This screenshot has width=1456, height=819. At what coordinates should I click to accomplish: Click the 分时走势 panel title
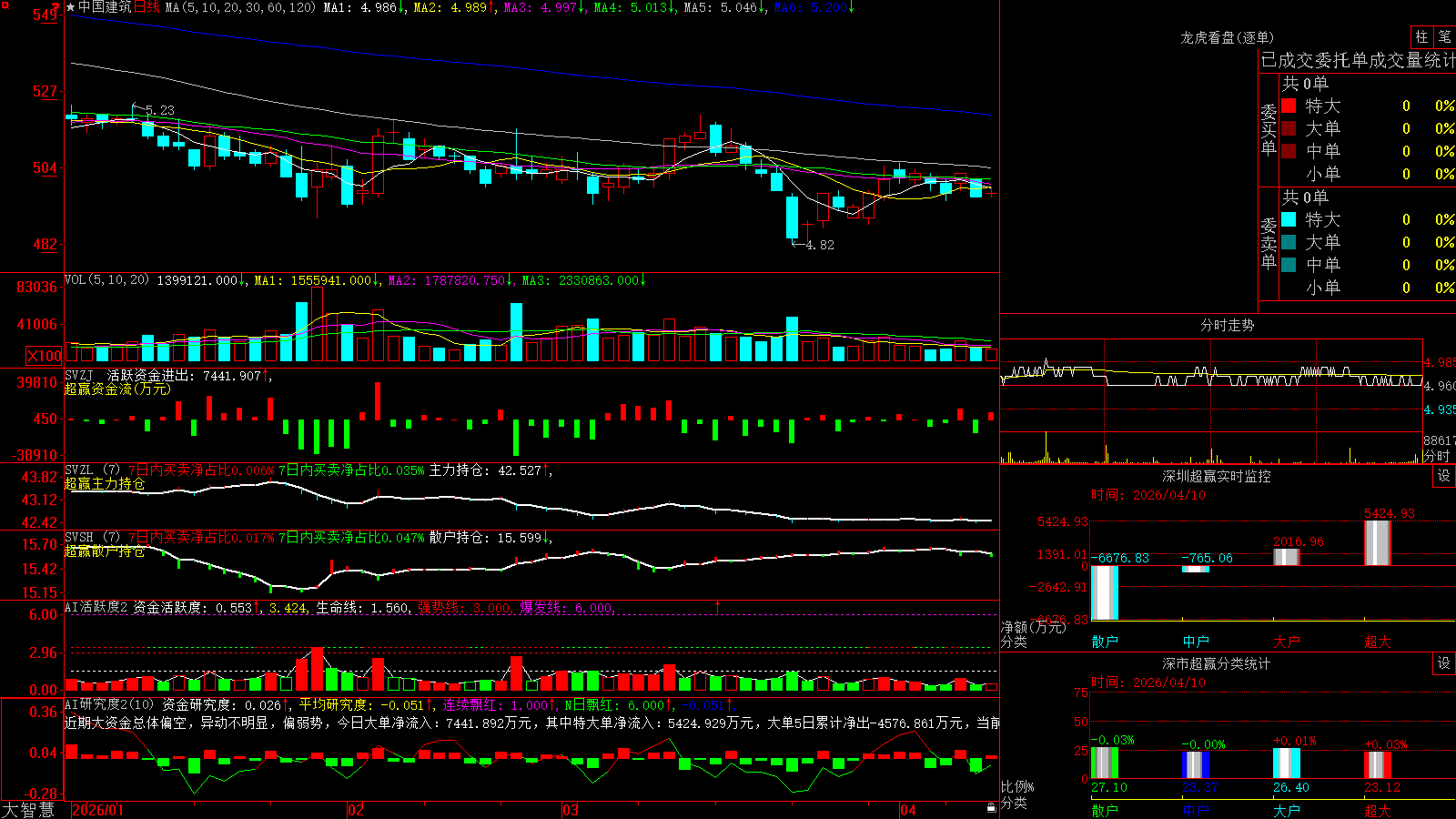coord(1228,325)
